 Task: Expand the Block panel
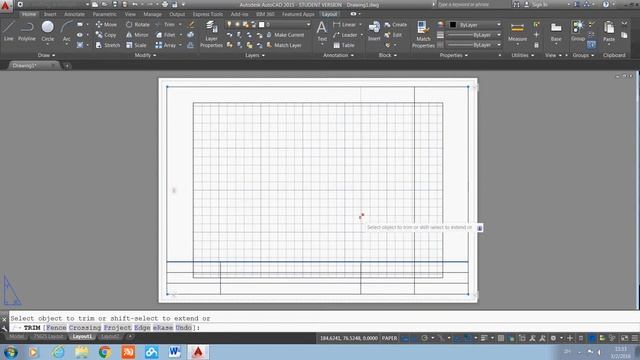click(x=387, y=55)
